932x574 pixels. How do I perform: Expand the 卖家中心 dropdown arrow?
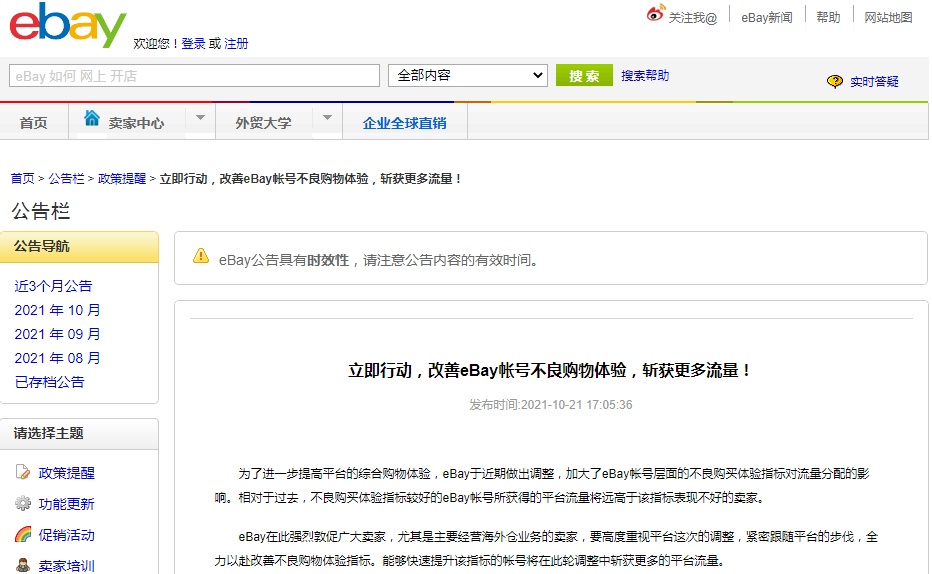pos(200,118)
